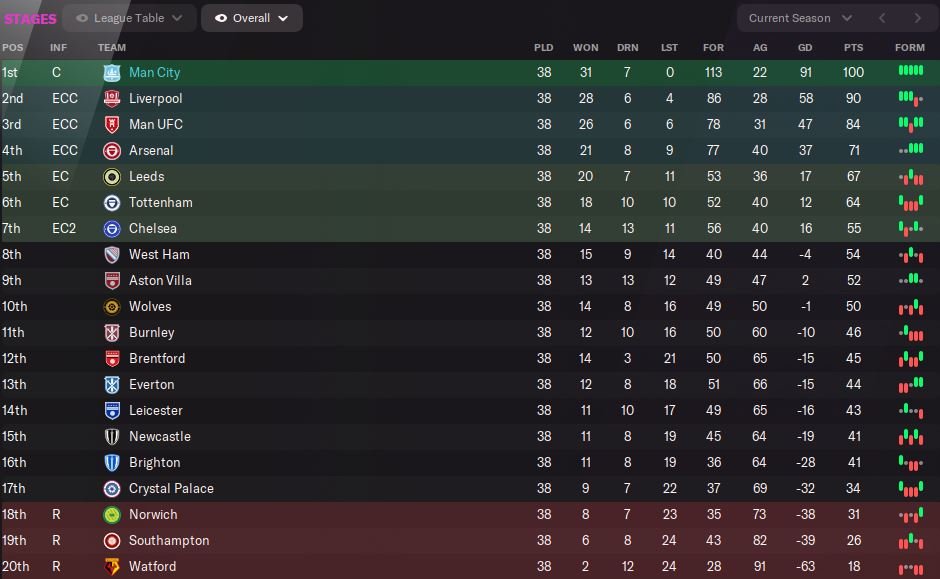Viewport: 940px width, 579px height.
Task: Click the Man City club badge icon
Action: click(x=112, y=73)
